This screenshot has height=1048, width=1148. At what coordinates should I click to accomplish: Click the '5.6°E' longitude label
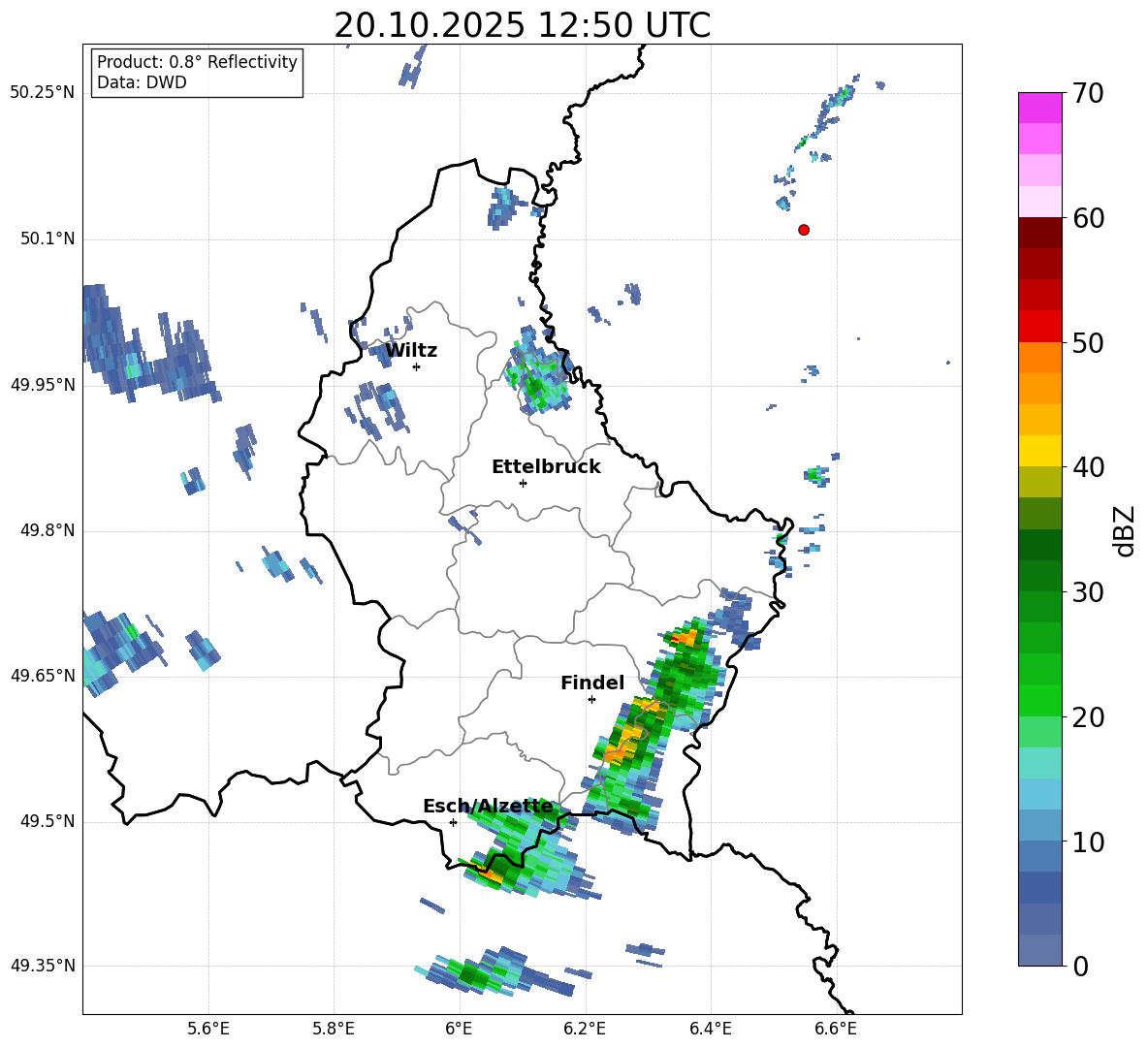coord(208,1029)
